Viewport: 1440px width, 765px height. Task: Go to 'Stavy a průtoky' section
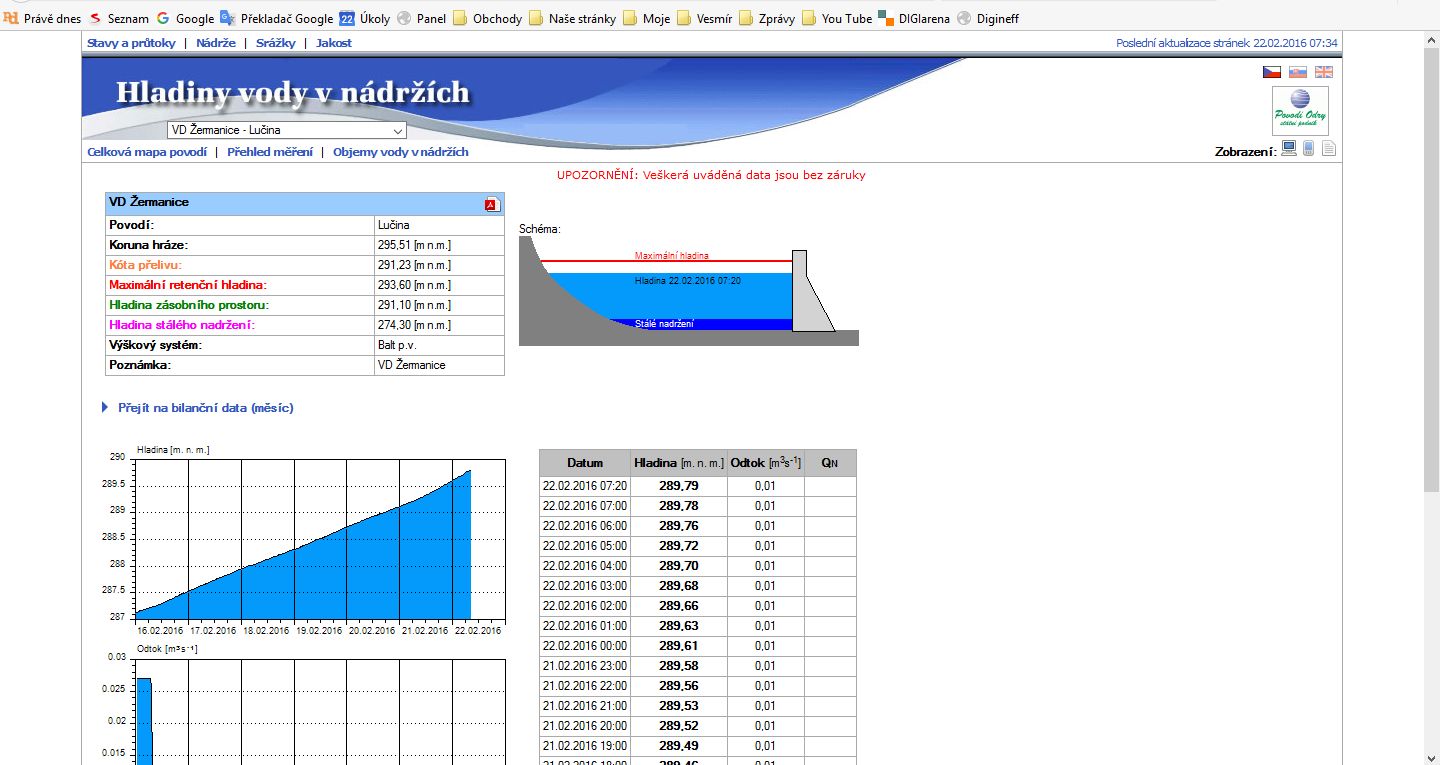pos(131,43)
